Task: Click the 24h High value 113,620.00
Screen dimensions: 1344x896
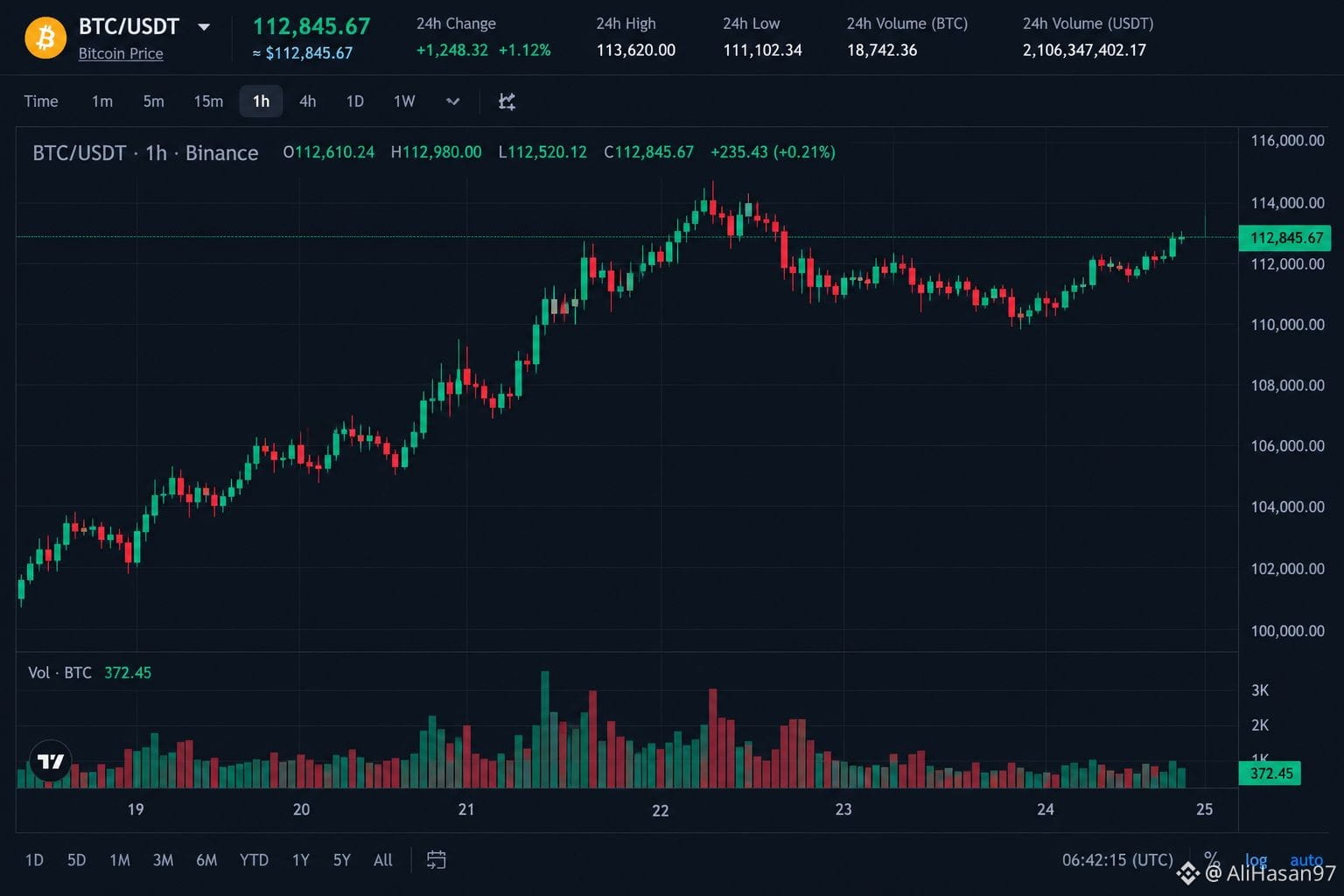Action: pyautogui.click(x=636, y=51)
